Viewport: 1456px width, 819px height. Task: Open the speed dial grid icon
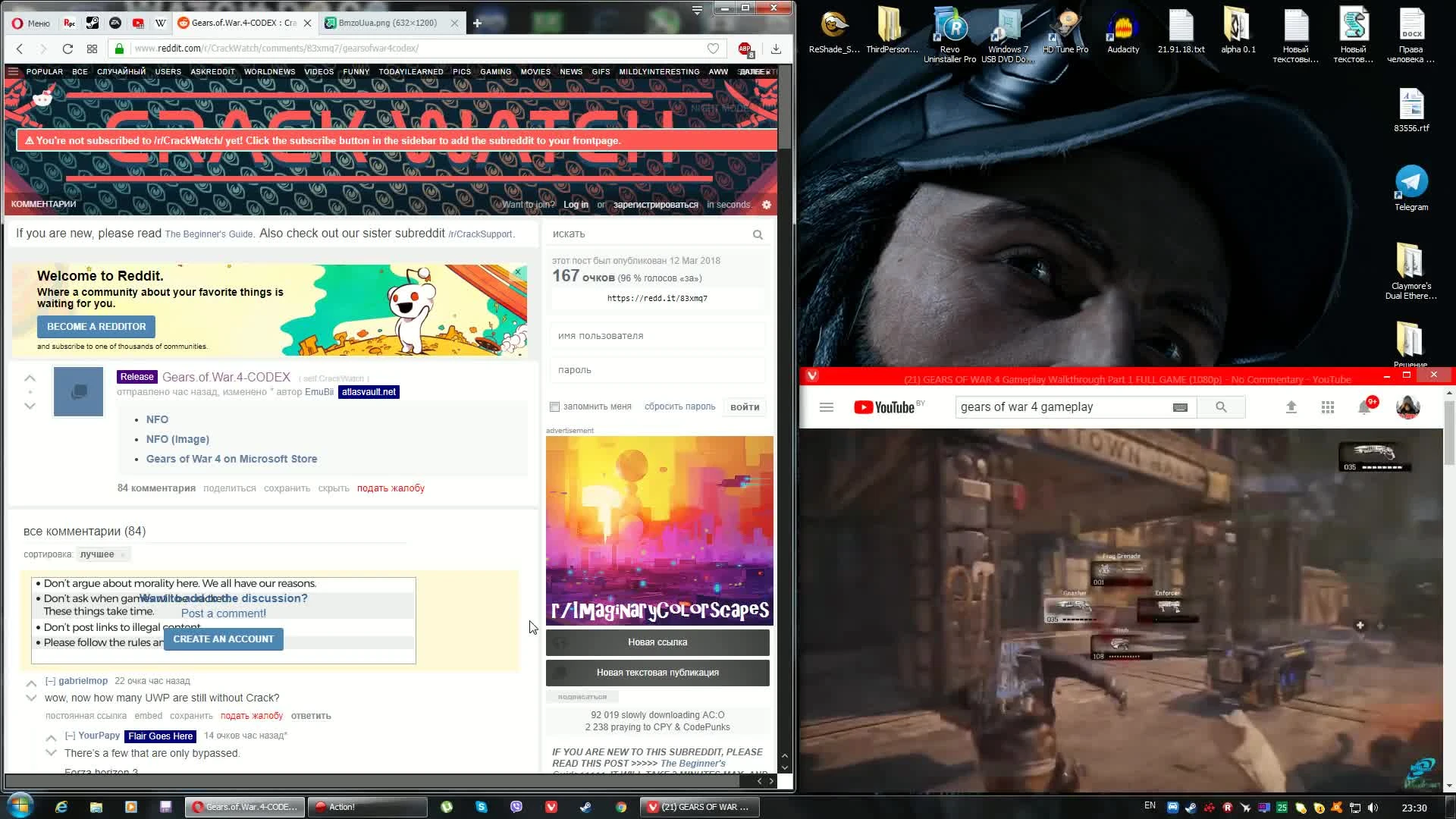[92, 49]
